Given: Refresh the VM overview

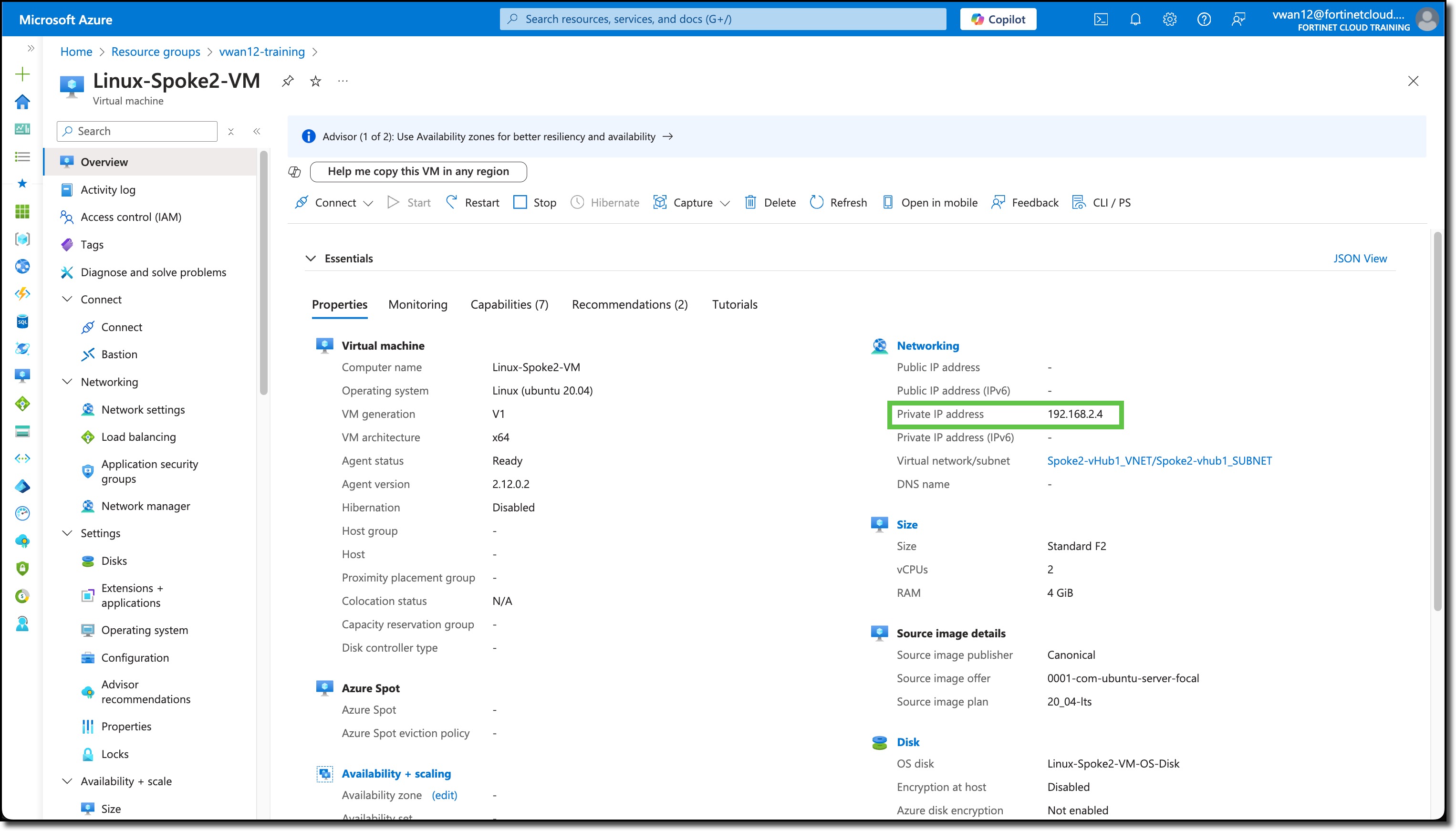Looking at the screenshot, I should tap(839, 203).
